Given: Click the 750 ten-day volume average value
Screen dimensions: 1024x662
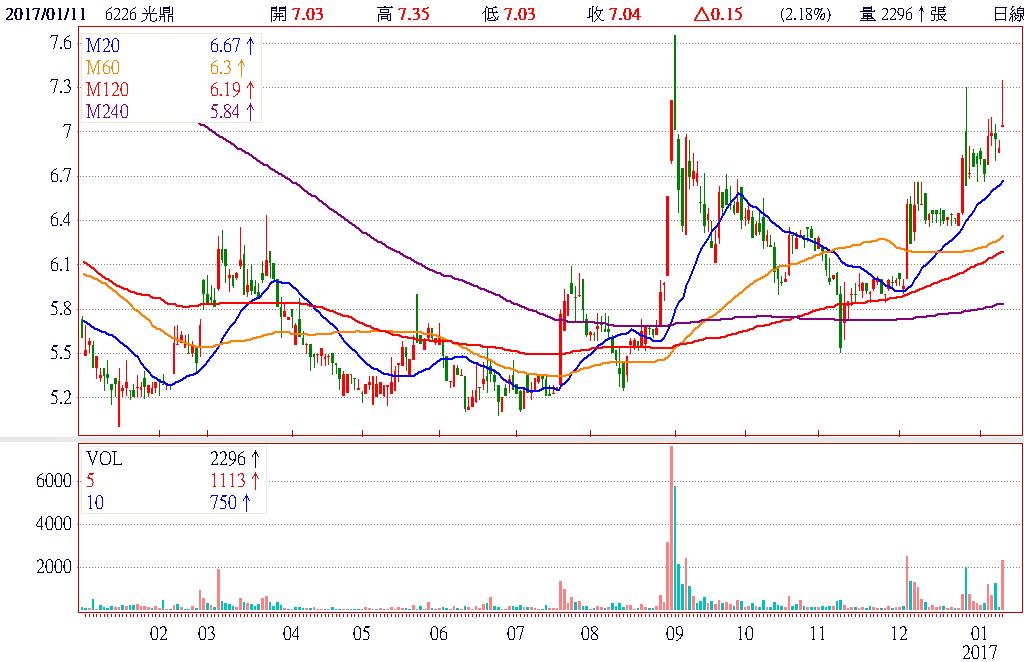Looking at the screenshot, I should tap(230, 502).
